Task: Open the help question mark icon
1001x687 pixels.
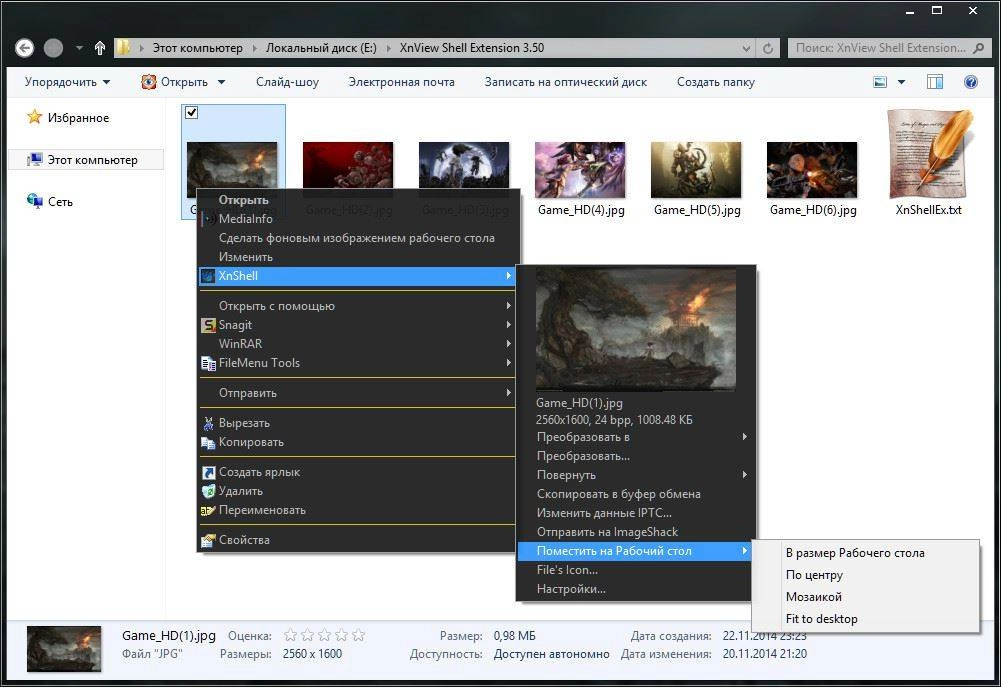Action: pos(971,82)
